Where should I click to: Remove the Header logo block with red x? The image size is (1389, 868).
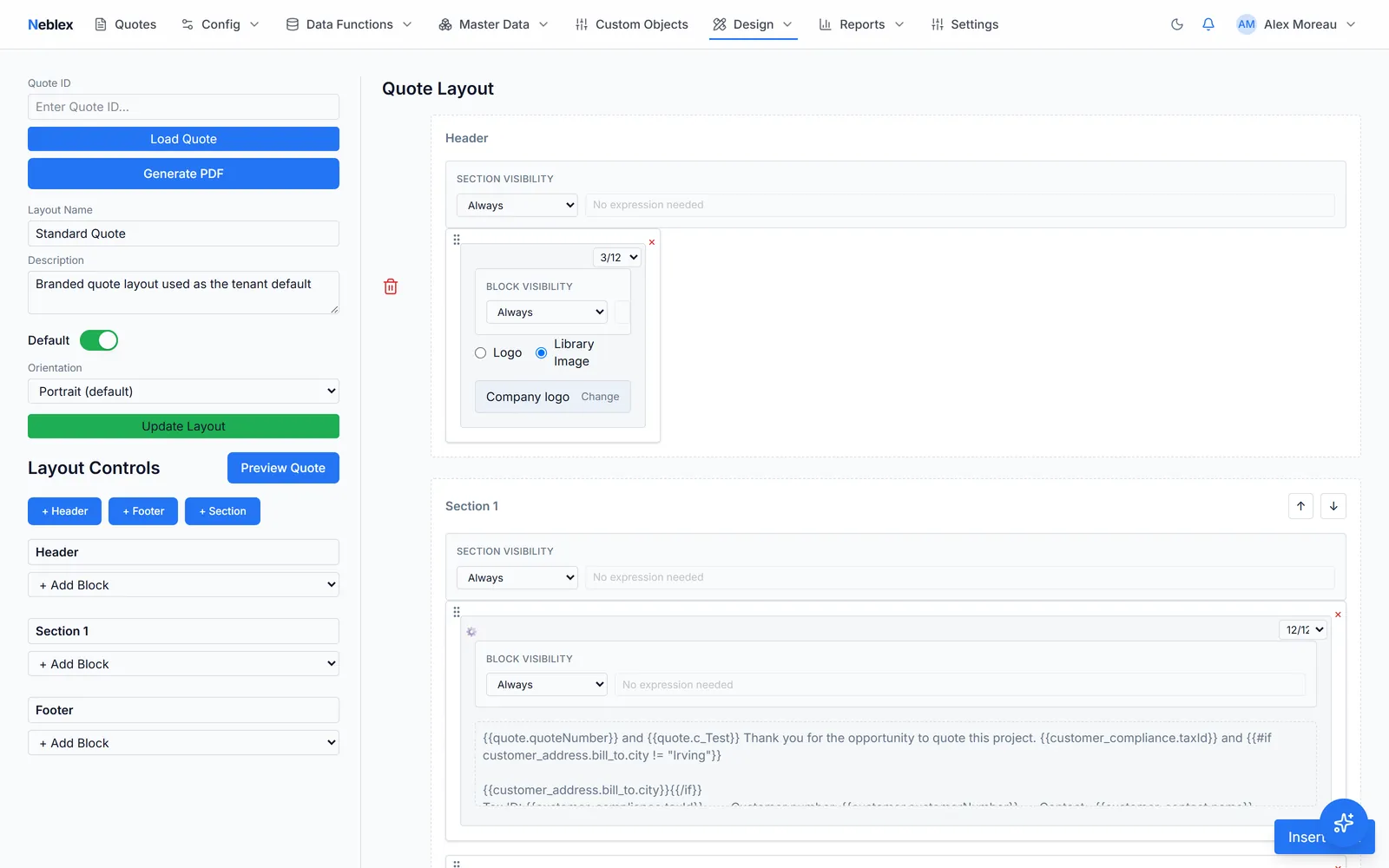652,242
